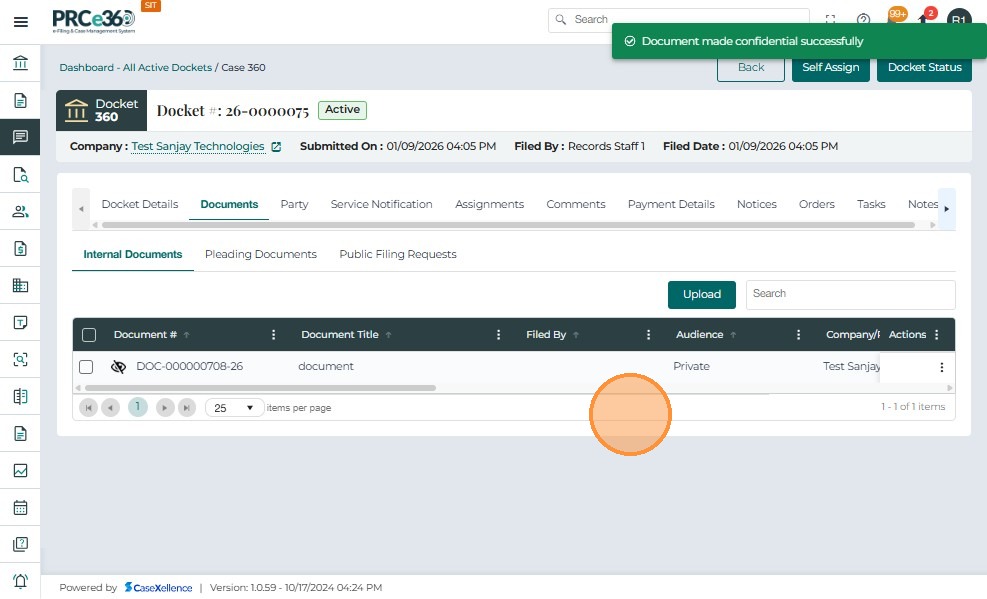Screen dimensions: 987x599
Task: Switch to Pleading Documents sub-tab
Action: [261, 254]
